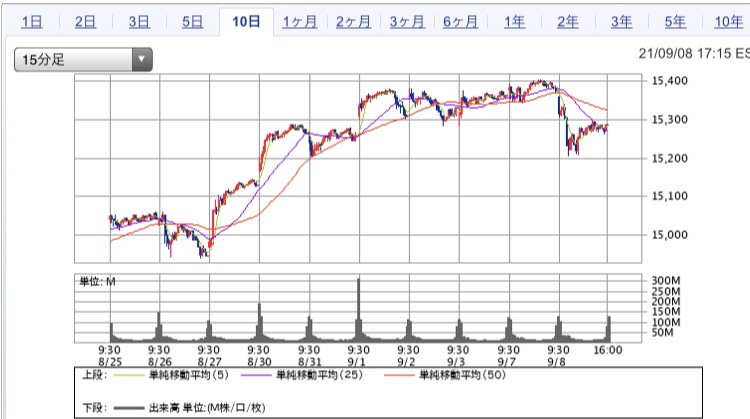Open the 15分足 interval dropdown
The image size is (750, 419).
click(x=83, y=59)
